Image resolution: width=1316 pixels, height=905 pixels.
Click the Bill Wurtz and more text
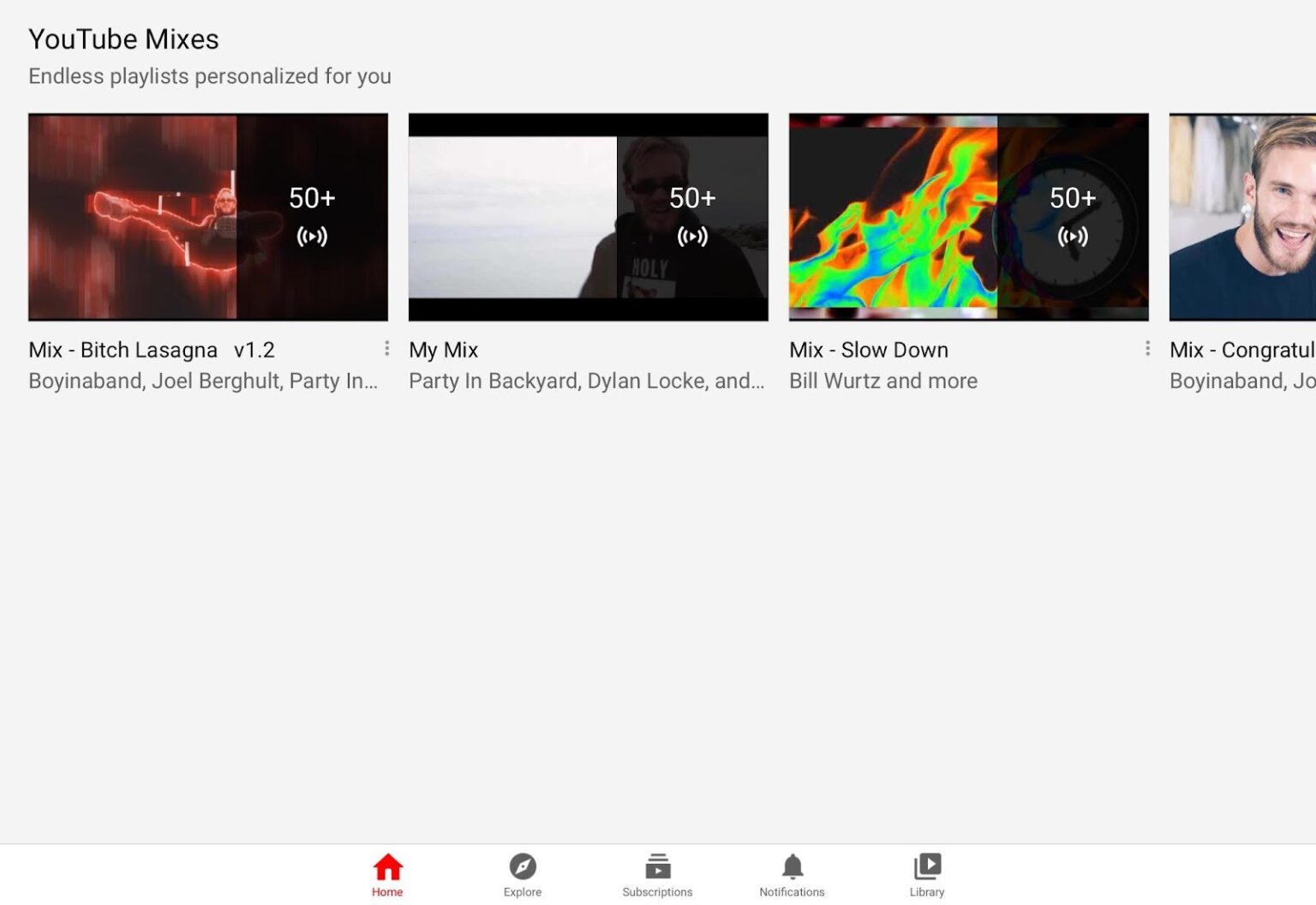pos(882,381)
